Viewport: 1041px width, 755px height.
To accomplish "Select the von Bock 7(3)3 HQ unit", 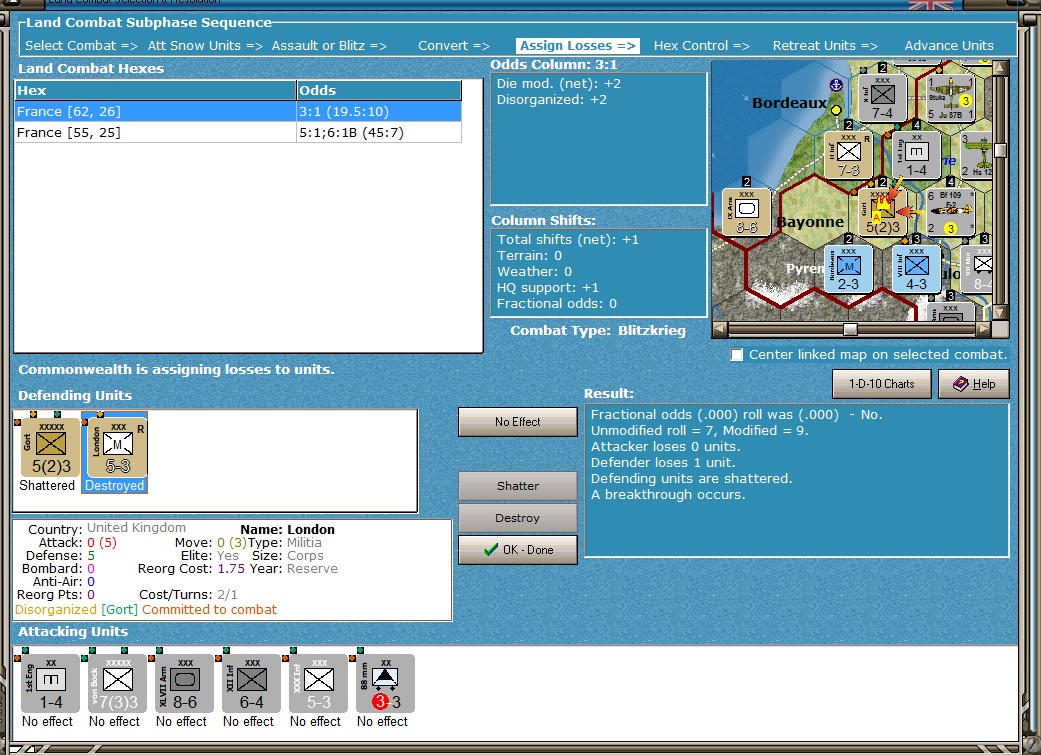I will (x=118, y=684).
